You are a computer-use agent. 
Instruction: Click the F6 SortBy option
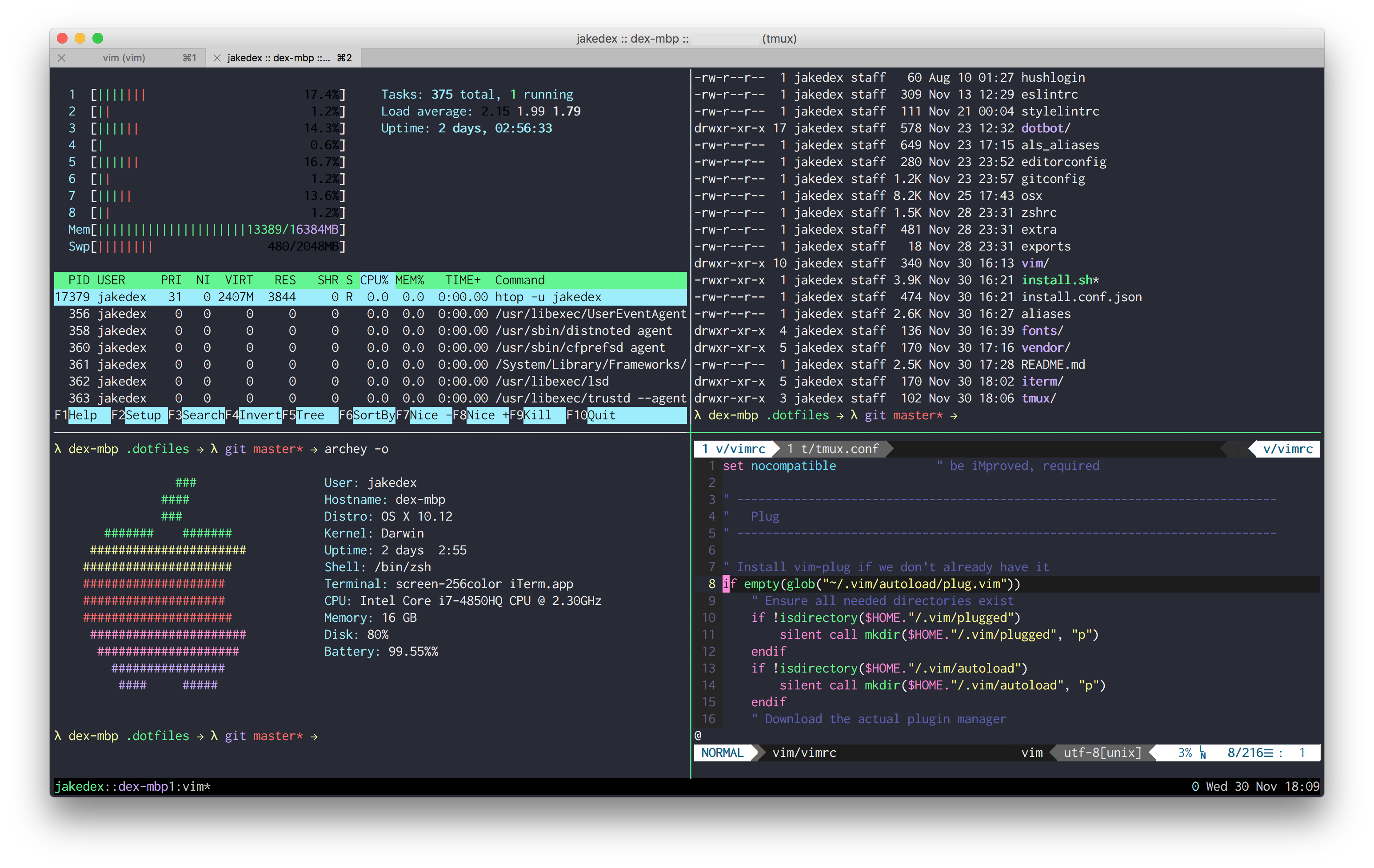tap(373, 415)
